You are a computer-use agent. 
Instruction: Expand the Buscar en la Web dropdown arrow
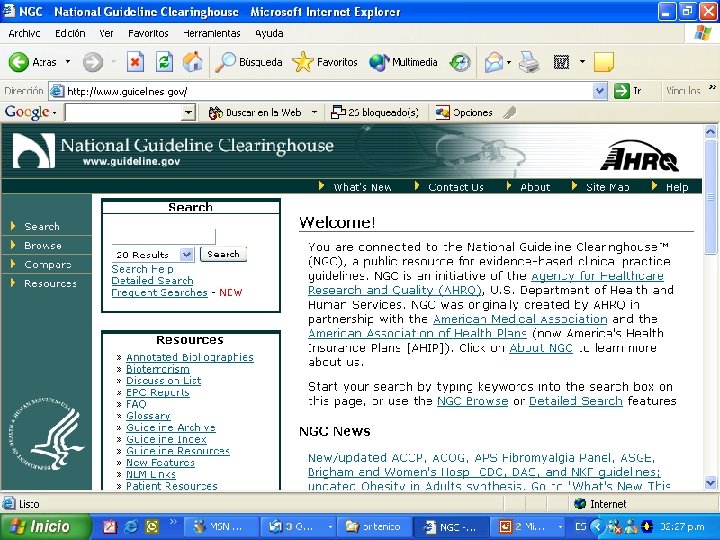point(315,112)
